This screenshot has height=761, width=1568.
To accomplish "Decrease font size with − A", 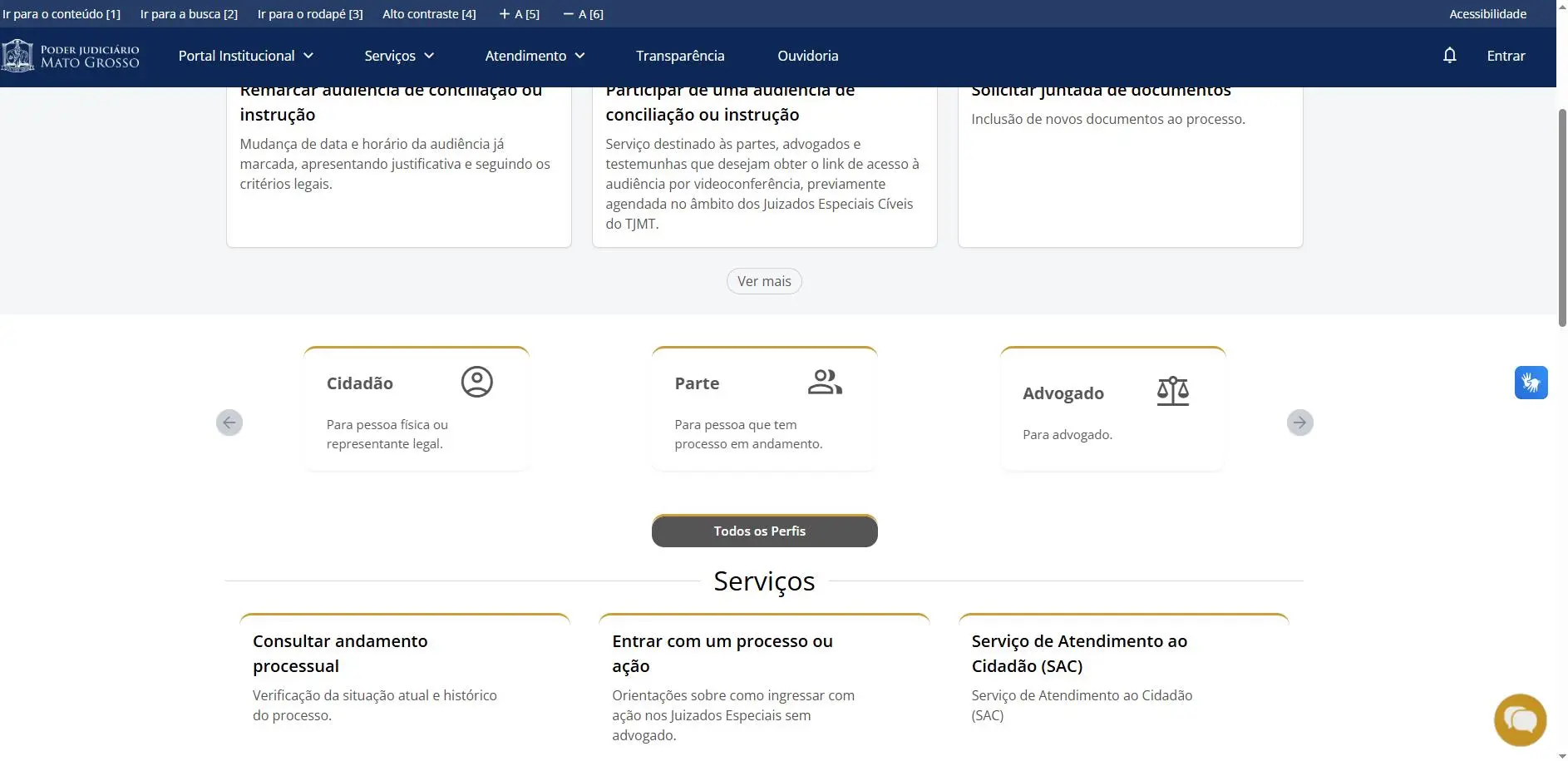I will (x=583, y=14).
